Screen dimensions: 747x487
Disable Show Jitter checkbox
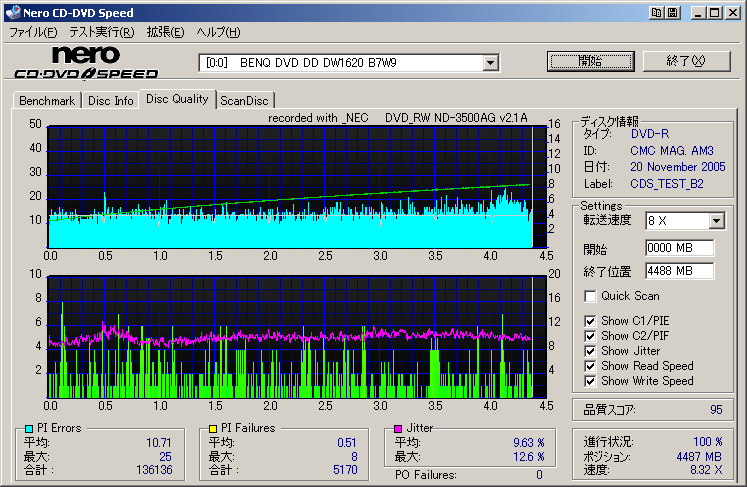(x=590, y=351)
